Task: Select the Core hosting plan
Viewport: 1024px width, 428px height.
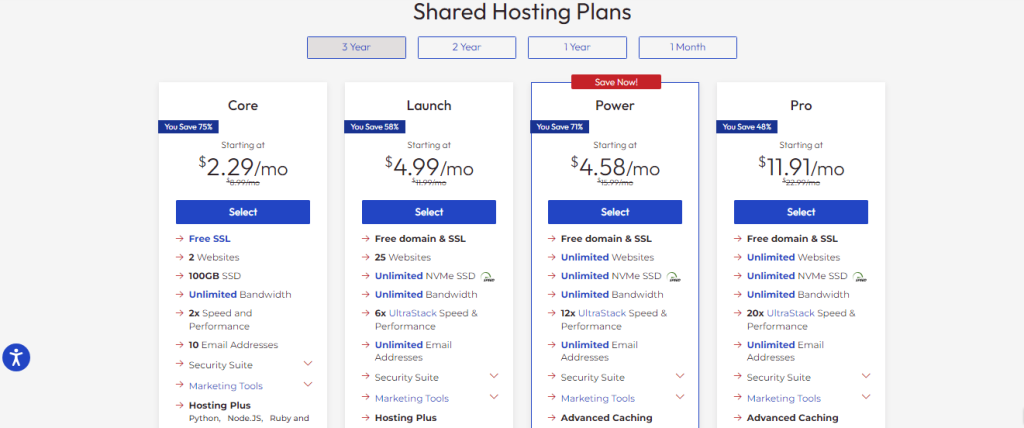Action: click(243, 212)
